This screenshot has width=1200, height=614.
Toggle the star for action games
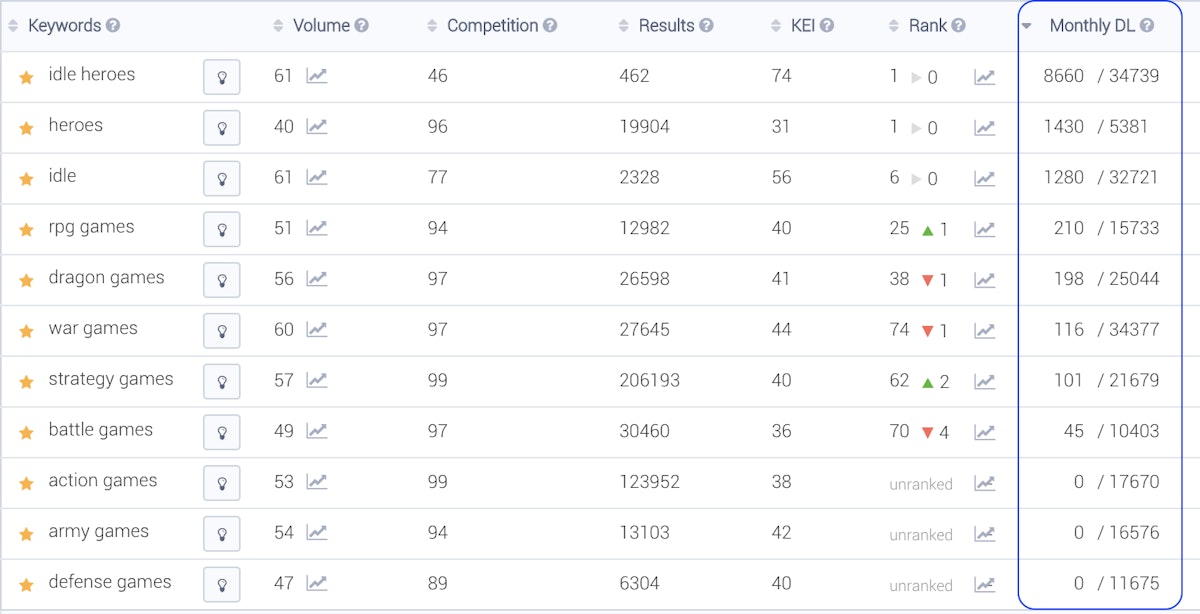click(x=27, y=483)
